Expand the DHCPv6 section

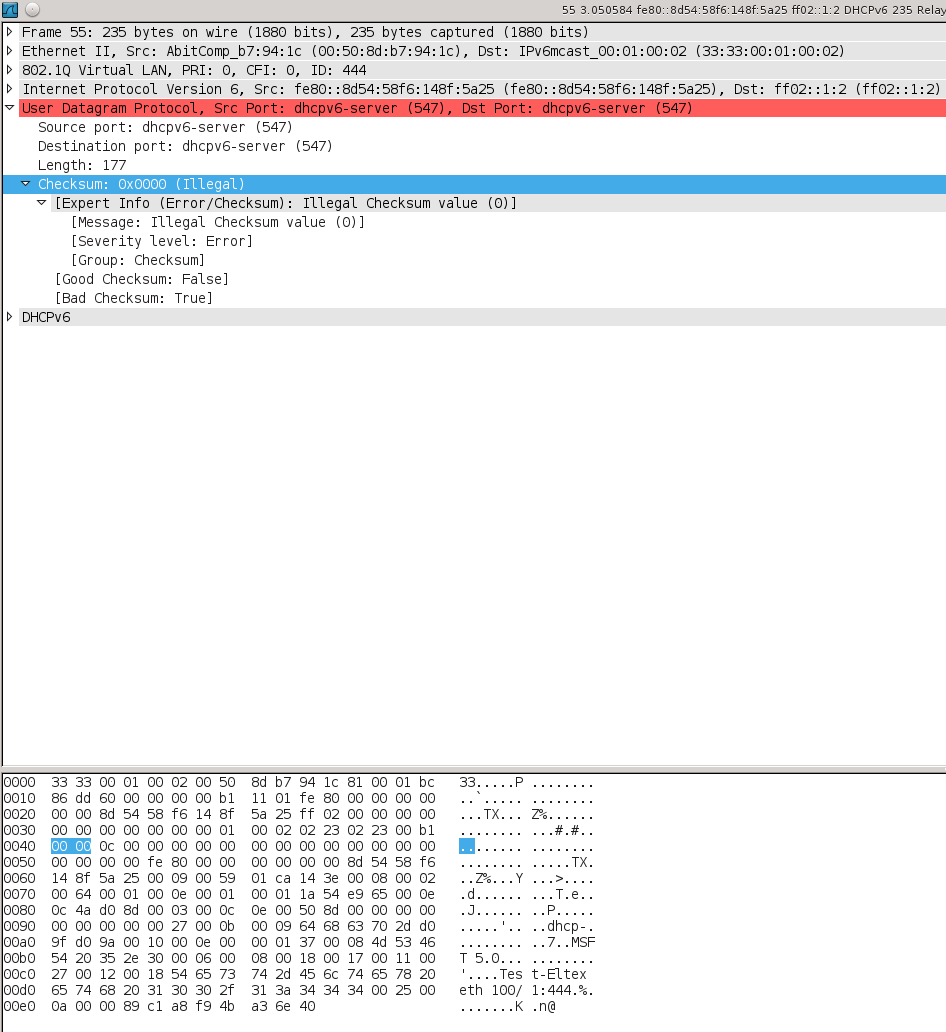coord(9,317)
